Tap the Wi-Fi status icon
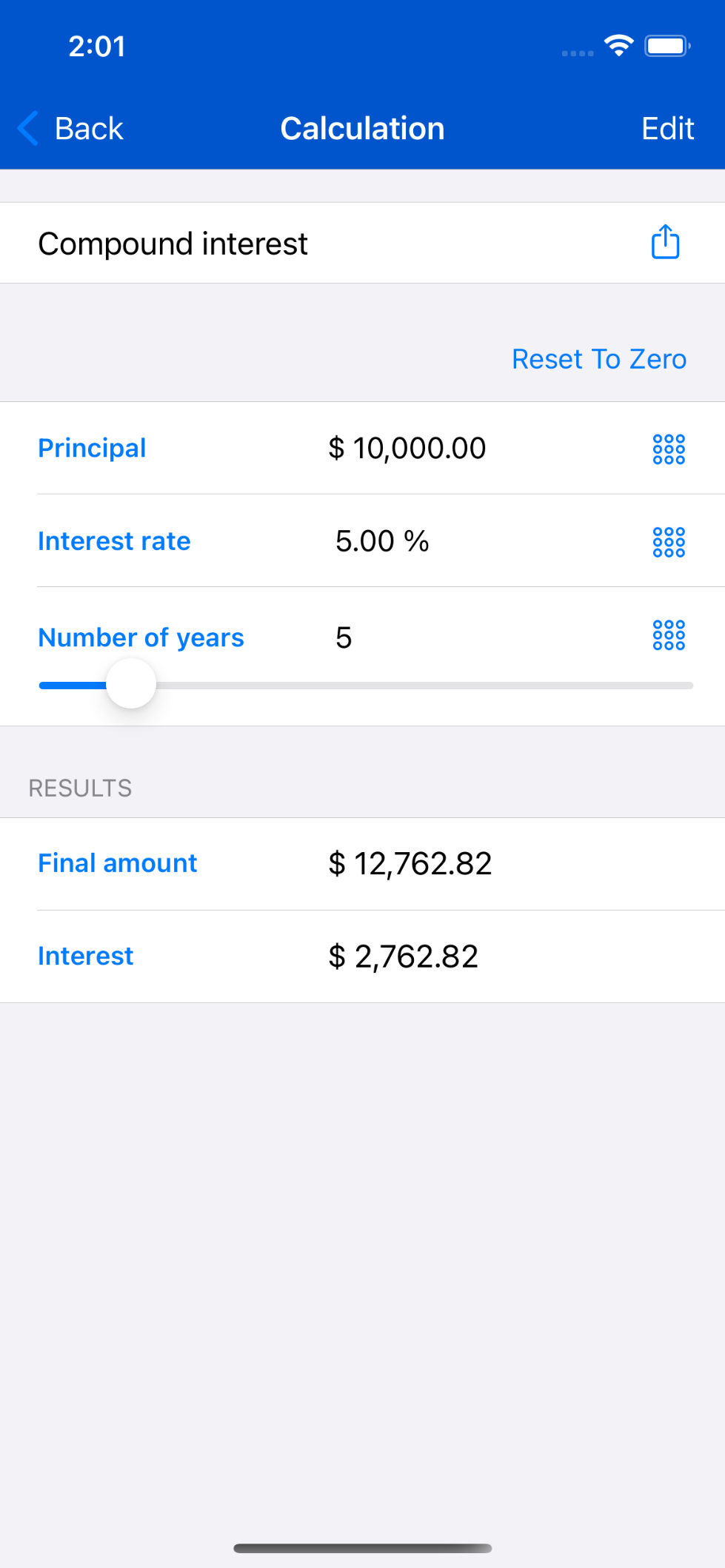The width and height of the screenshot is (725, 1568). (x=618, y=46)
